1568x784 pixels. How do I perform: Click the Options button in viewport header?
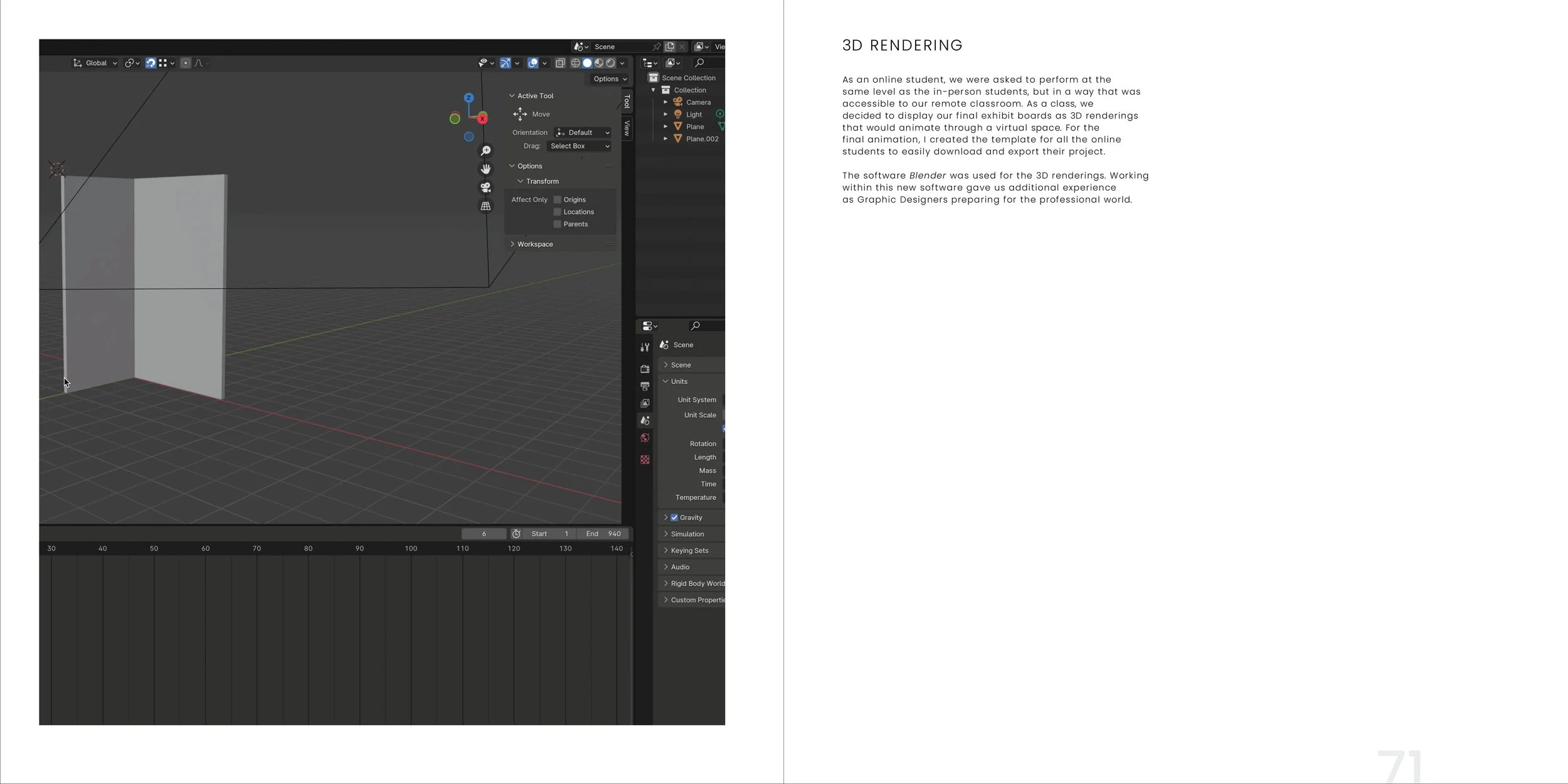click(610, 79)
